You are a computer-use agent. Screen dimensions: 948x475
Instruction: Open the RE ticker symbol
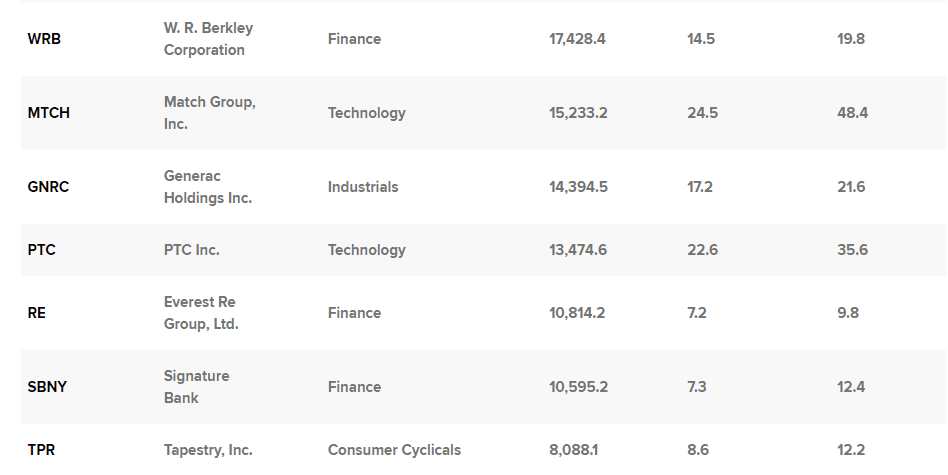click(x=37, y=313)
